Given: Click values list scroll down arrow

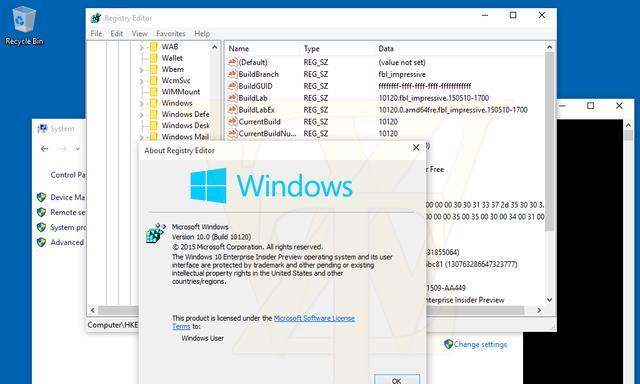Looking at the screenshot, I should (x=549, y=300).
